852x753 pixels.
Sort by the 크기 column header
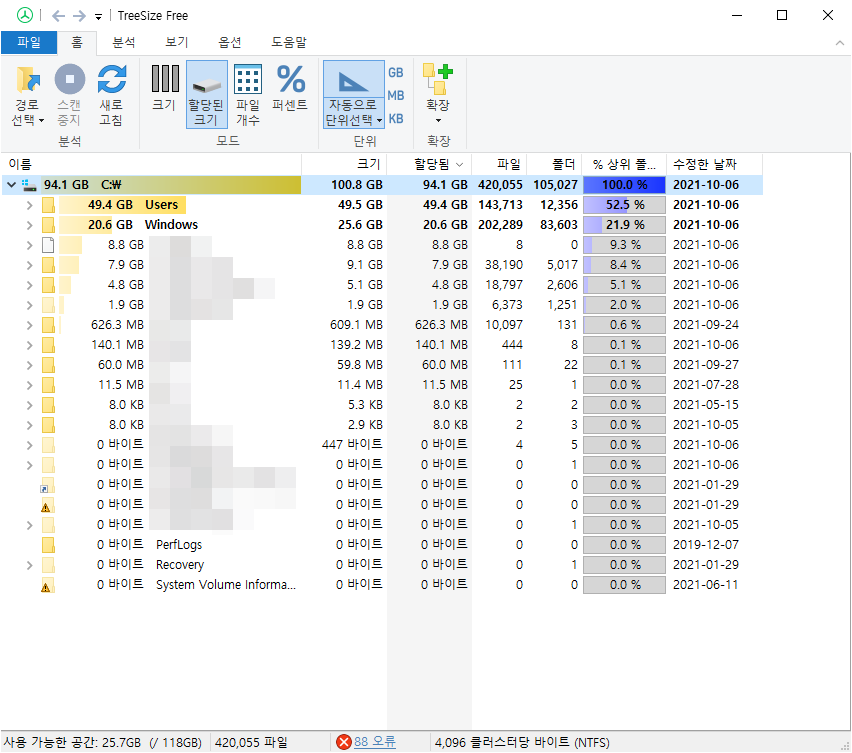tap(344, 164)
